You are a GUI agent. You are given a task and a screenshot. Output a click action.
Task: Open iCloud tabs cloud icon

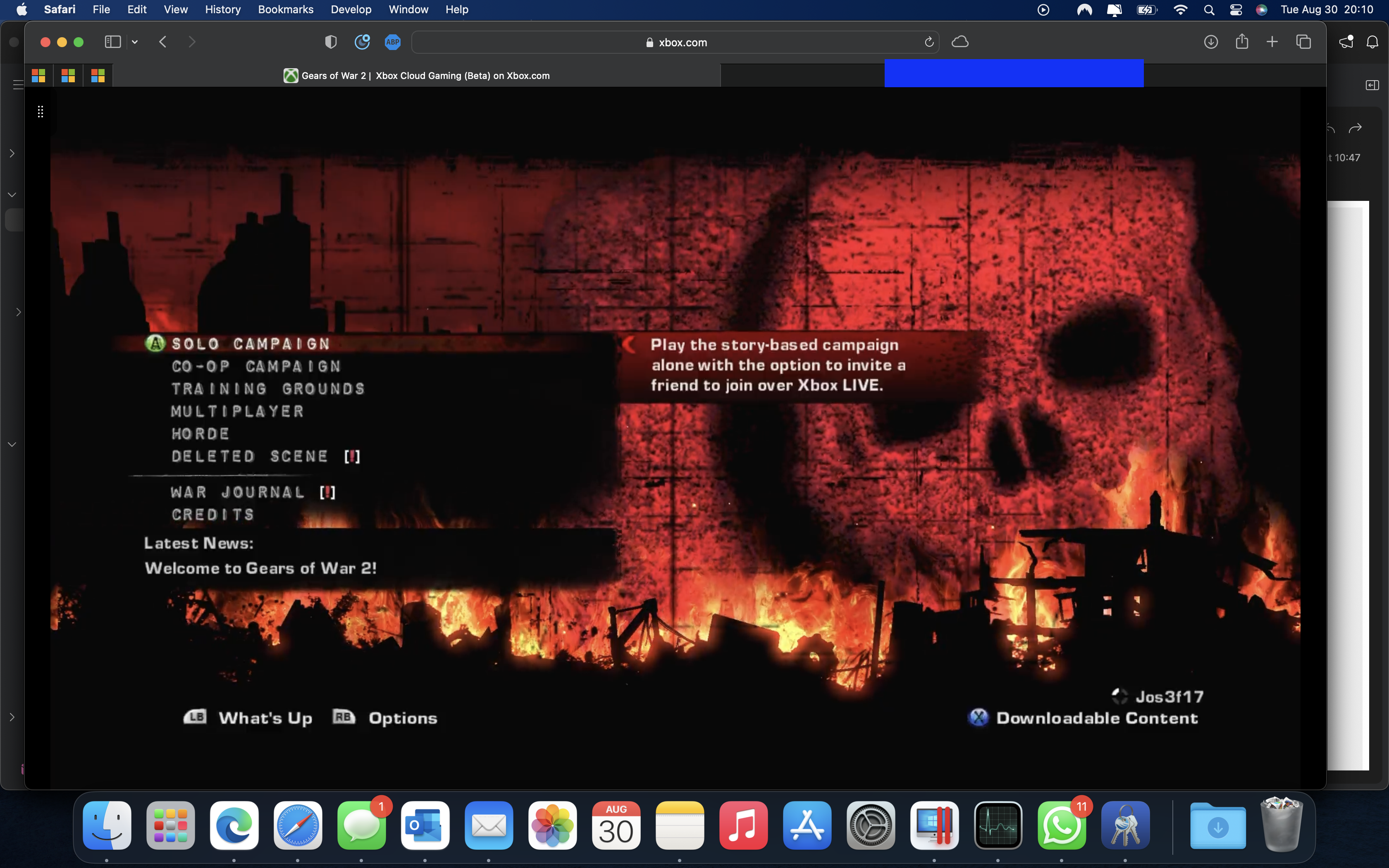point(960,42)
